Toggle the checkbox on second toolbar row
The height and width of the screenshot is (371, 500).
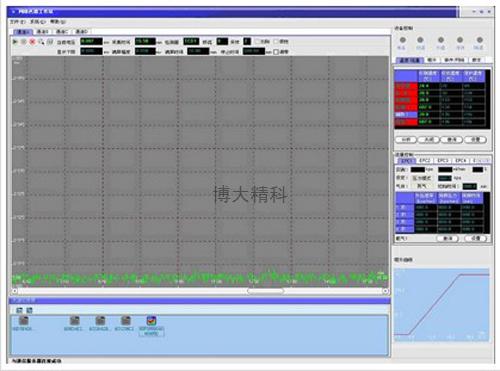click(x=276, y=52)
